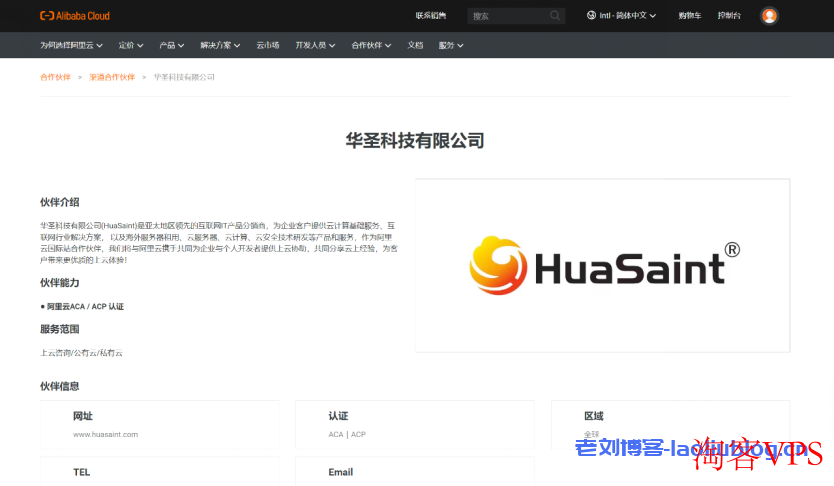Expand the 合作伙伴 nav menu
This screenshot has width=834, height=486.
click(x=371, y=45)
